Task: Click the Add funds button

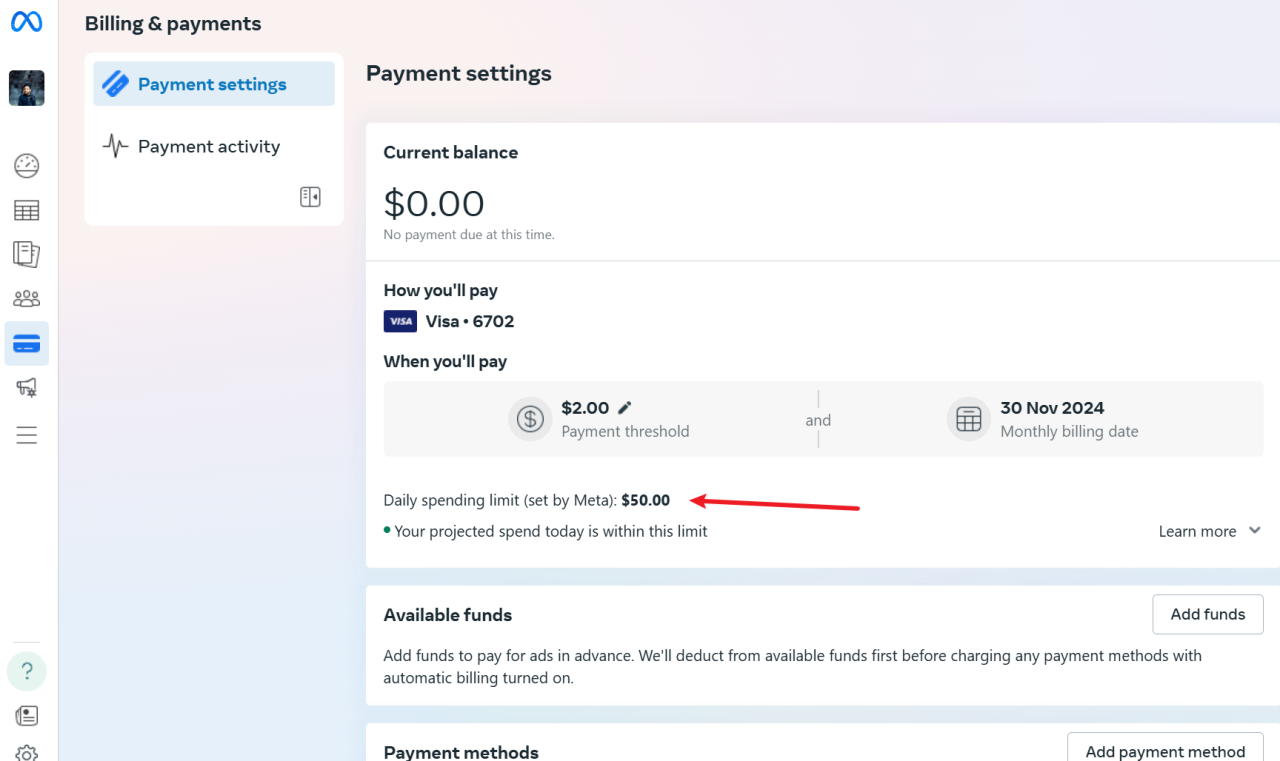Action: (1207, 614)
